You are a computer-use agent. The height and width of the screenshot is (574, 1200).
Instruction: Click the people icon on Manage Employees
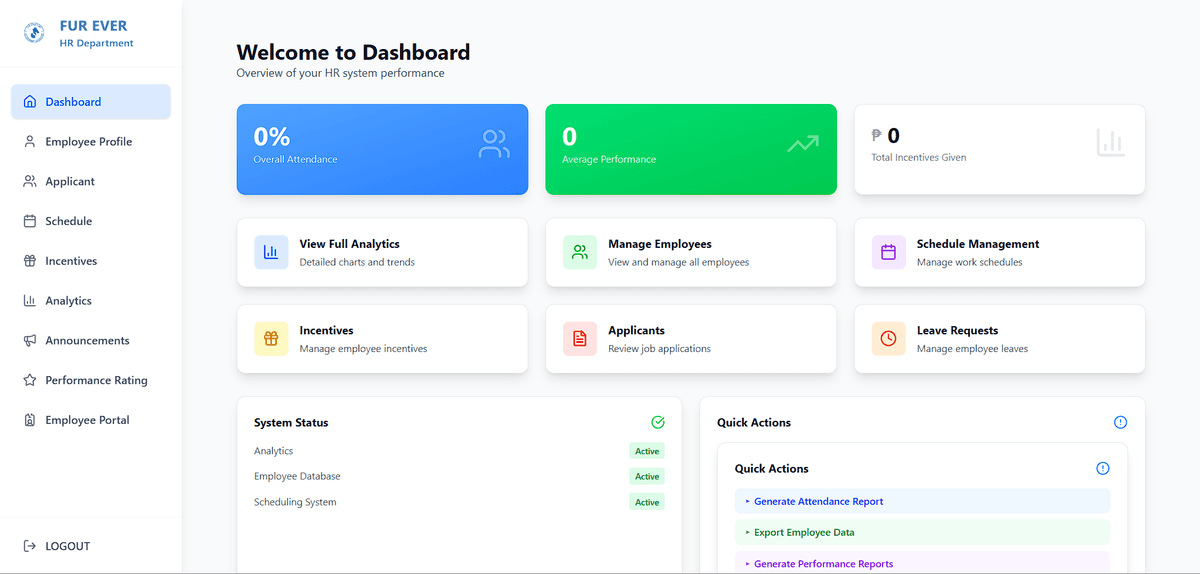tap(580, 253)
